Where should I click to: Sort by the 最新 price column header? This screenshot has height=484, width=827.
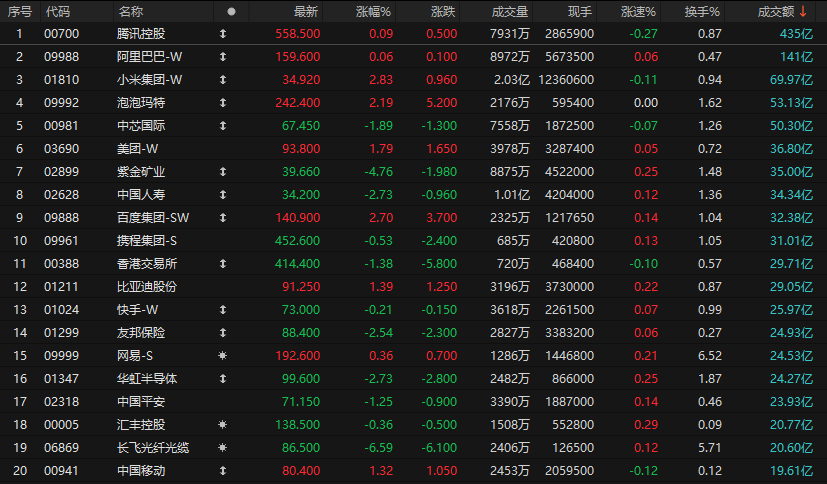(306, 12)
